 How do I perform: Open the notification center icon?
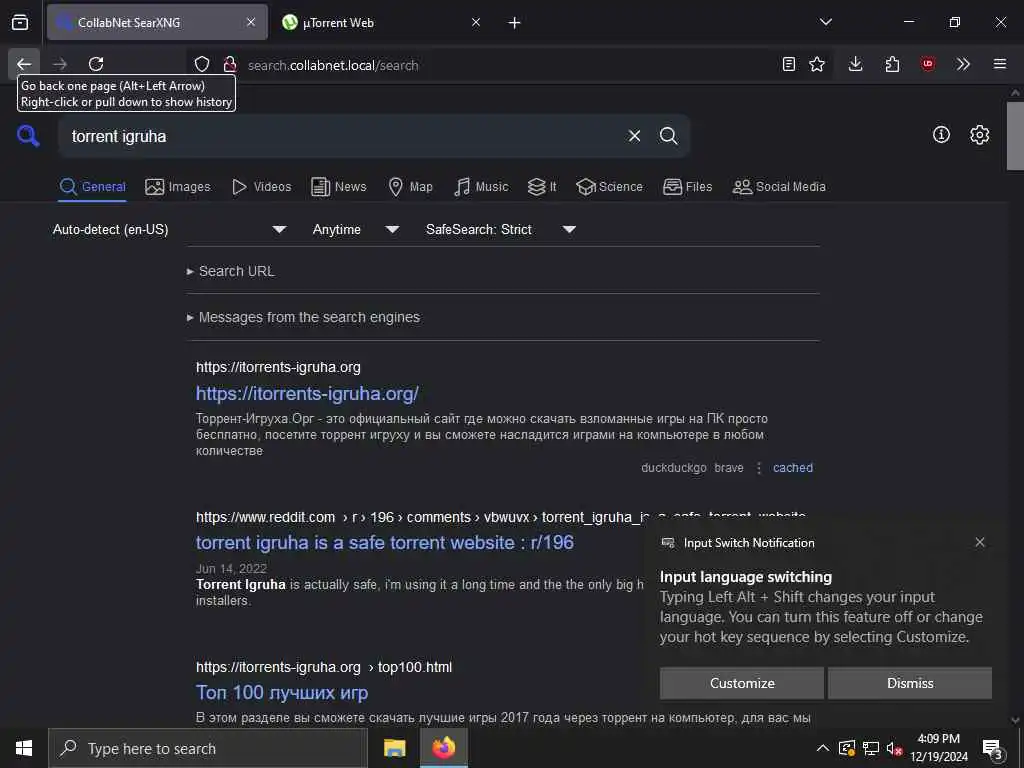pos(993,748)
